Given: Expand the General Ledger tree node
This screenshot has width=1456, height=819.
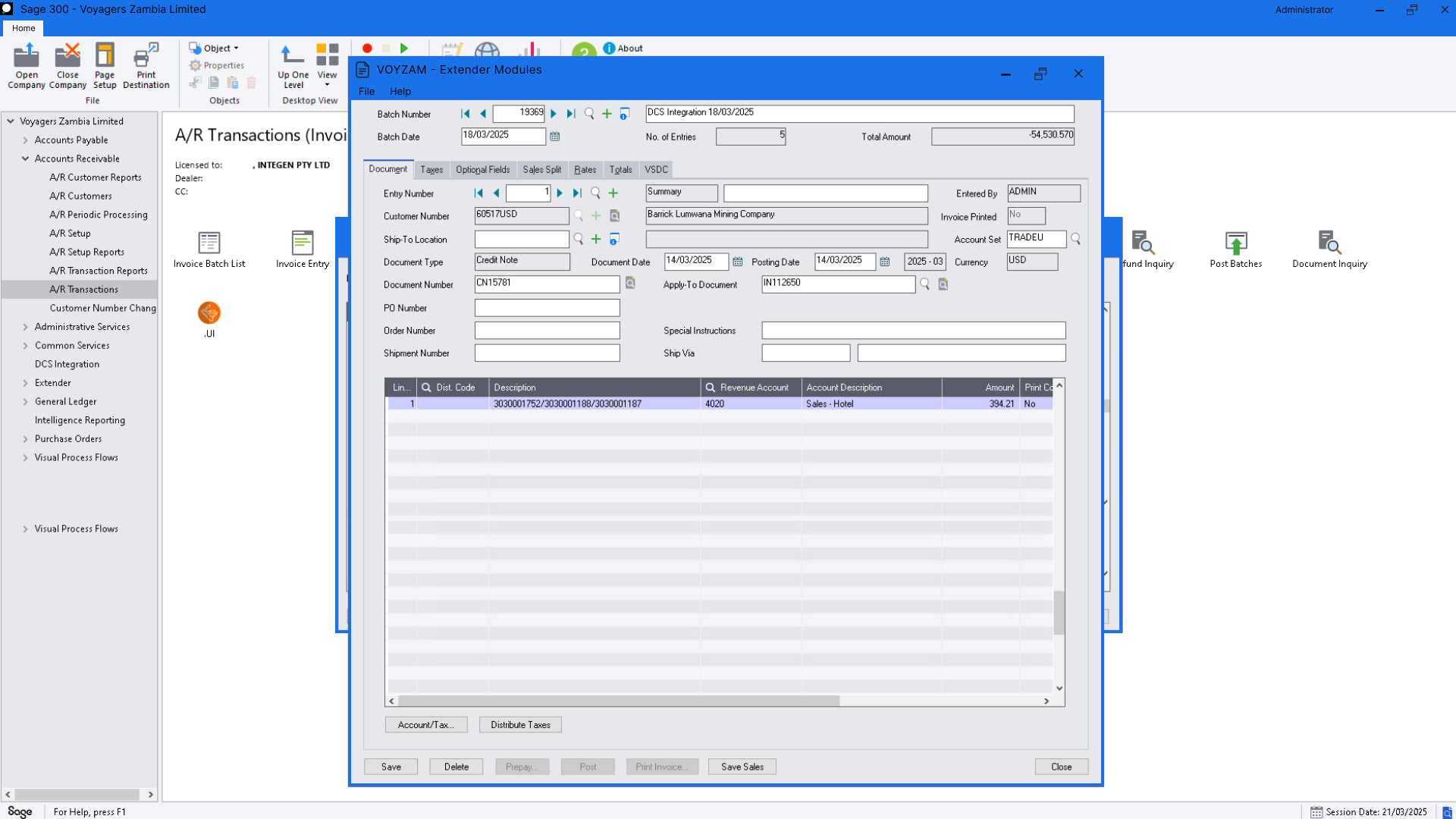Looking at the screenshot, I should point(25,402).
